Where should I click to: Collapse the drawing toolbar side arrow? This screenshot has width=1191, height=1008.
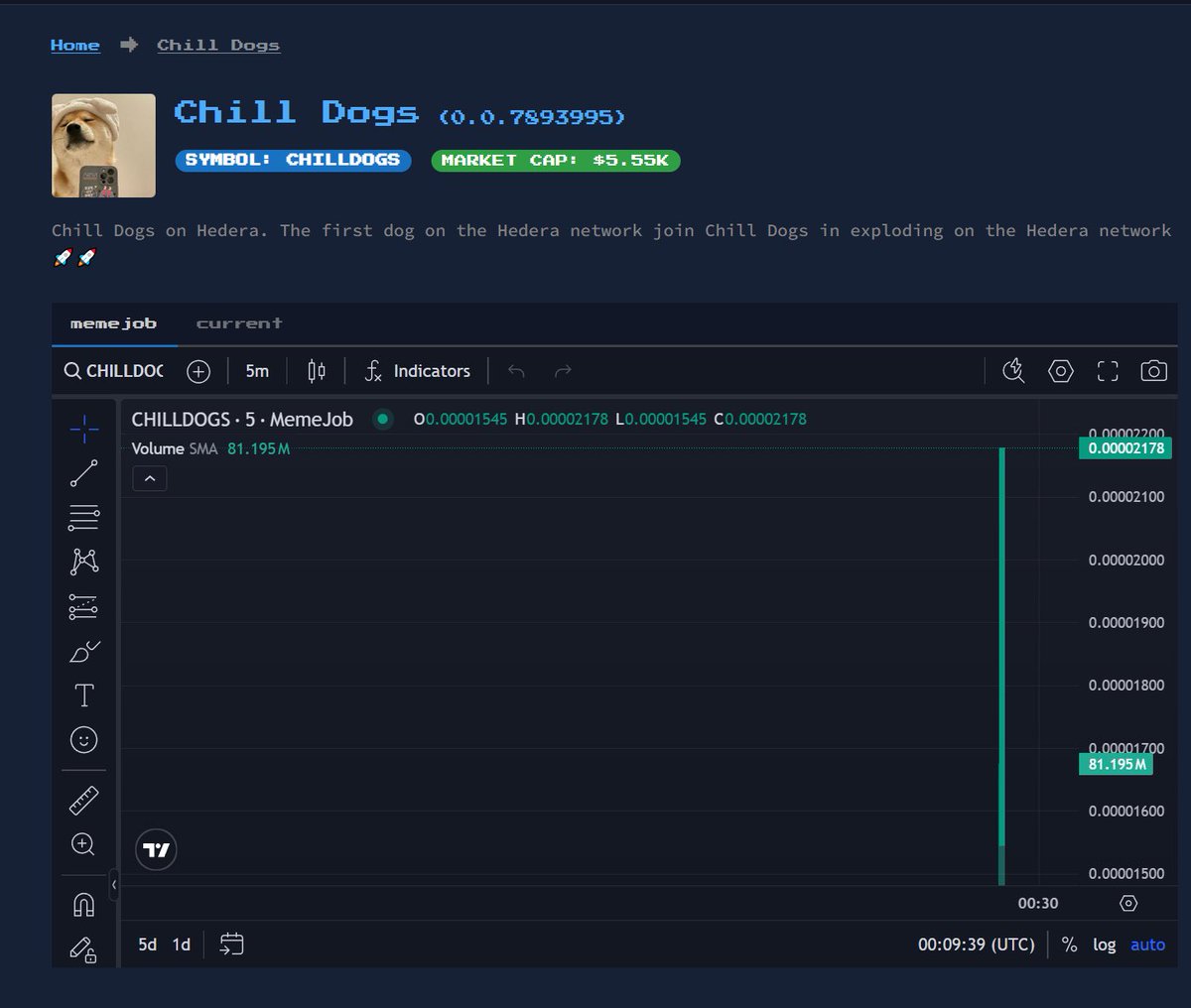[114, 884]
